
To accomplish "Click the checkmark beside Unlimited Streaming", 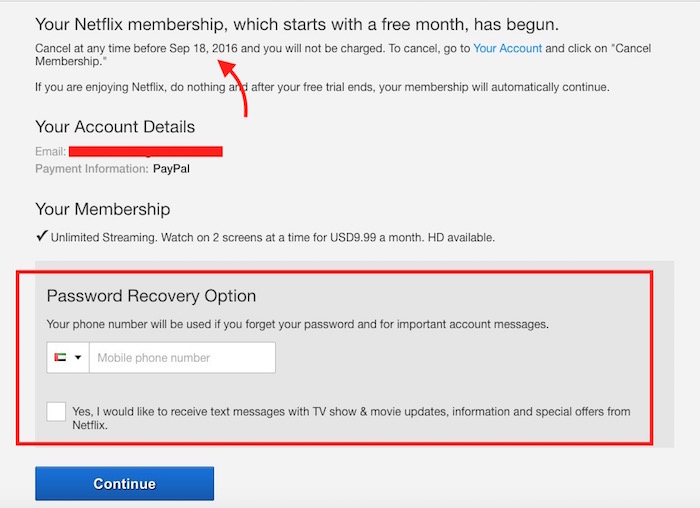I will pyautogui.click(x=41, y=237).
